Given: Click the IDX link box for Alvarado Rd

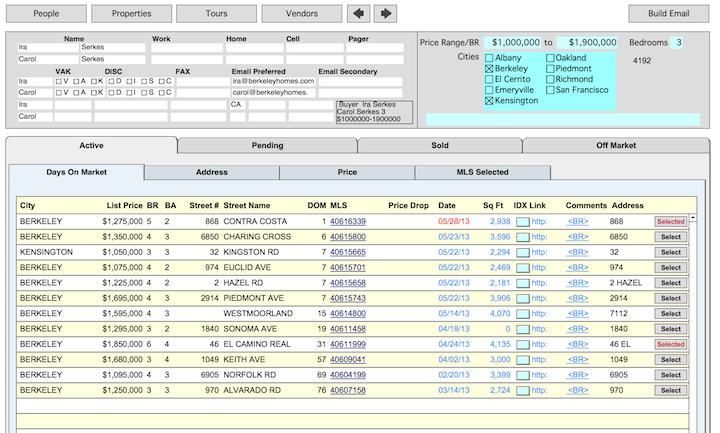Looking at the screenshot, I should pyautogui.click(x=522, y=390).
